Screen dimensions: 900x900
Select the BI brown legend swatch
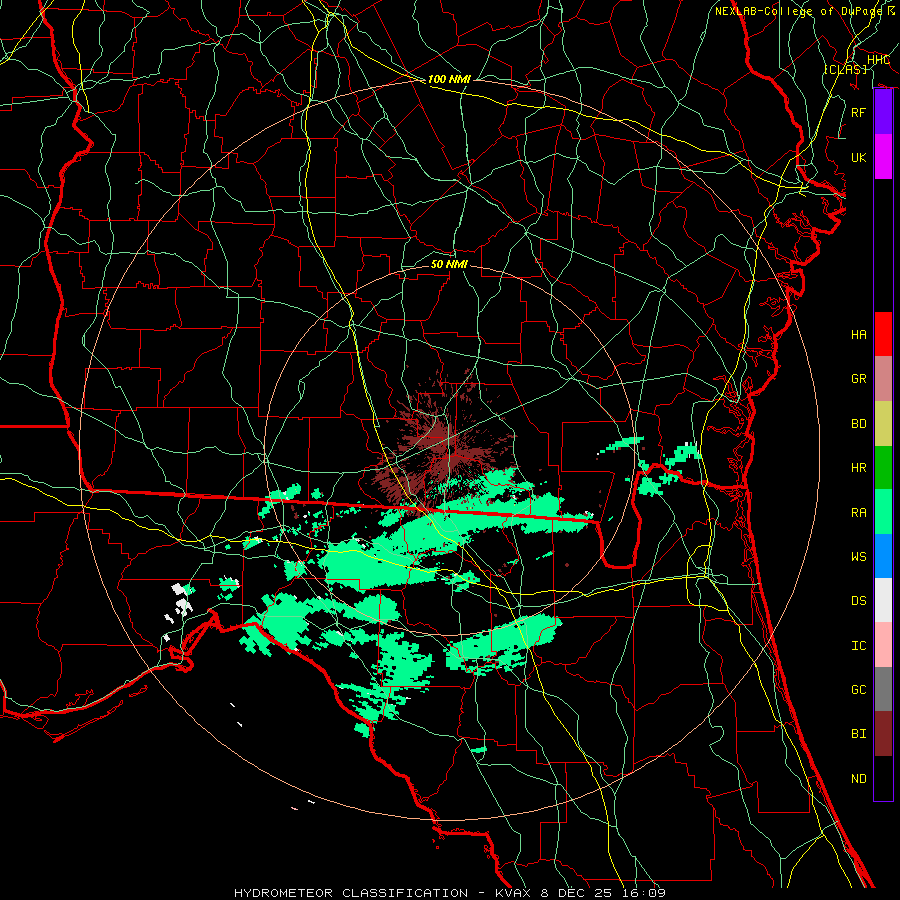(x=883, y=734)
